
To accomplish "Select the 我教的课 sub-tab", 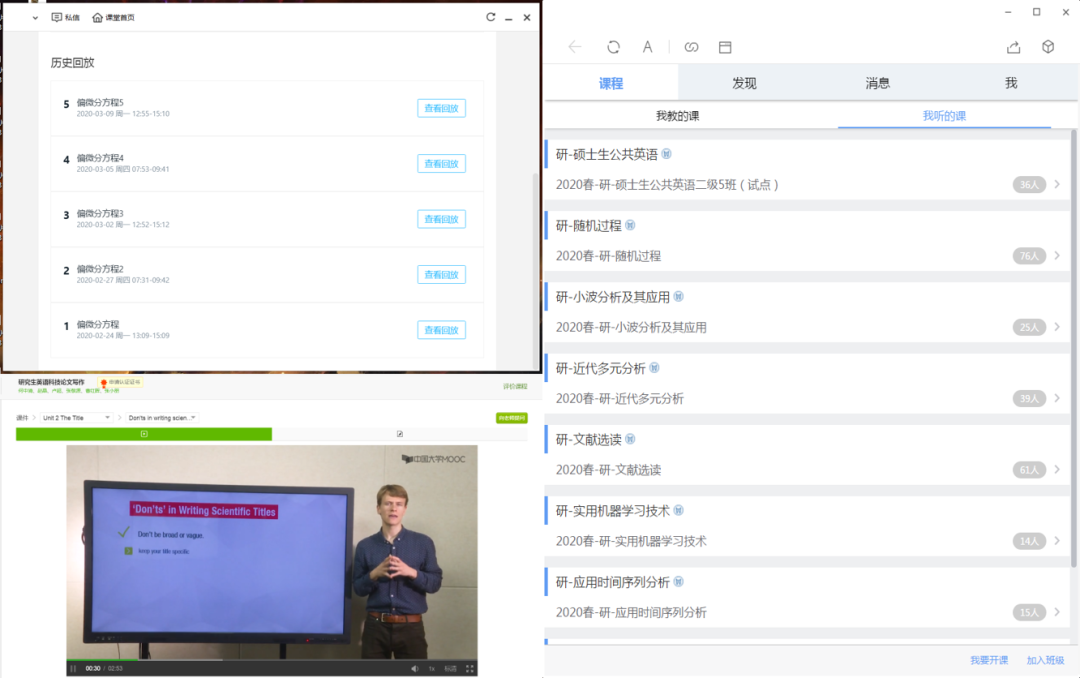I will [677, 116].
